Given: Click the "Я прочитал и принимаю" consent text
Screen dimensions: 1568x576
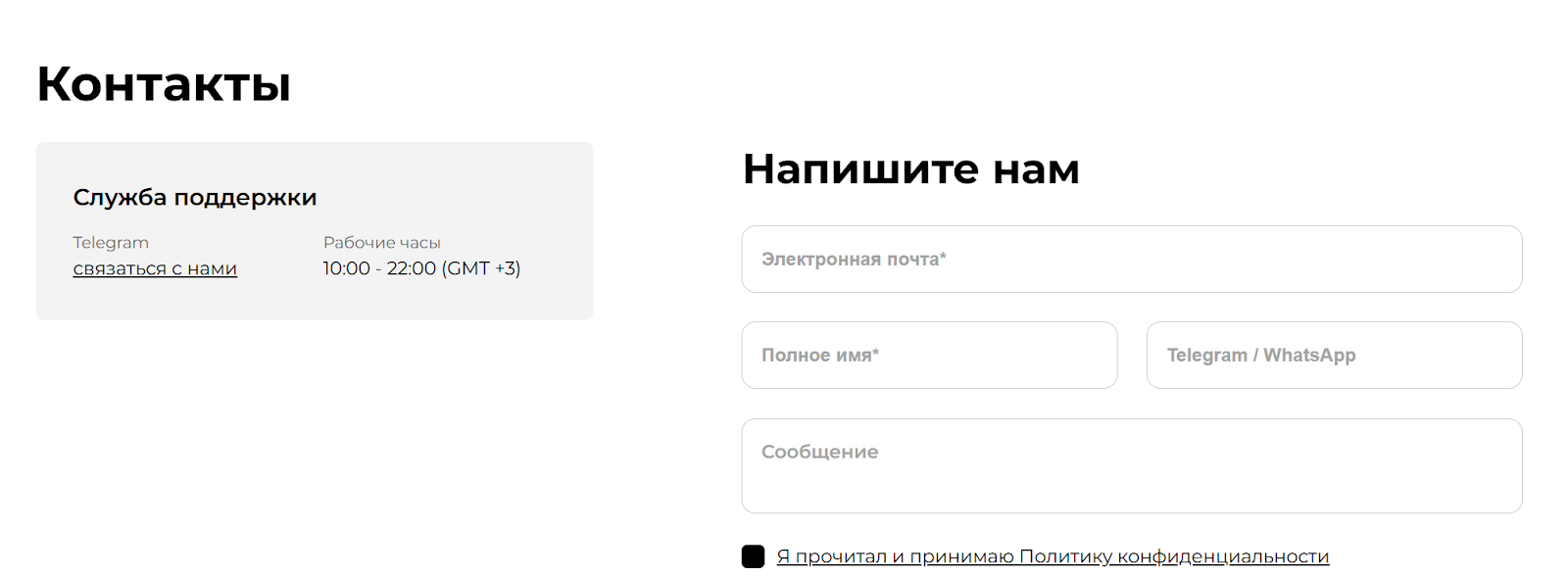Looking at the screenshot, I should point(895,556).
